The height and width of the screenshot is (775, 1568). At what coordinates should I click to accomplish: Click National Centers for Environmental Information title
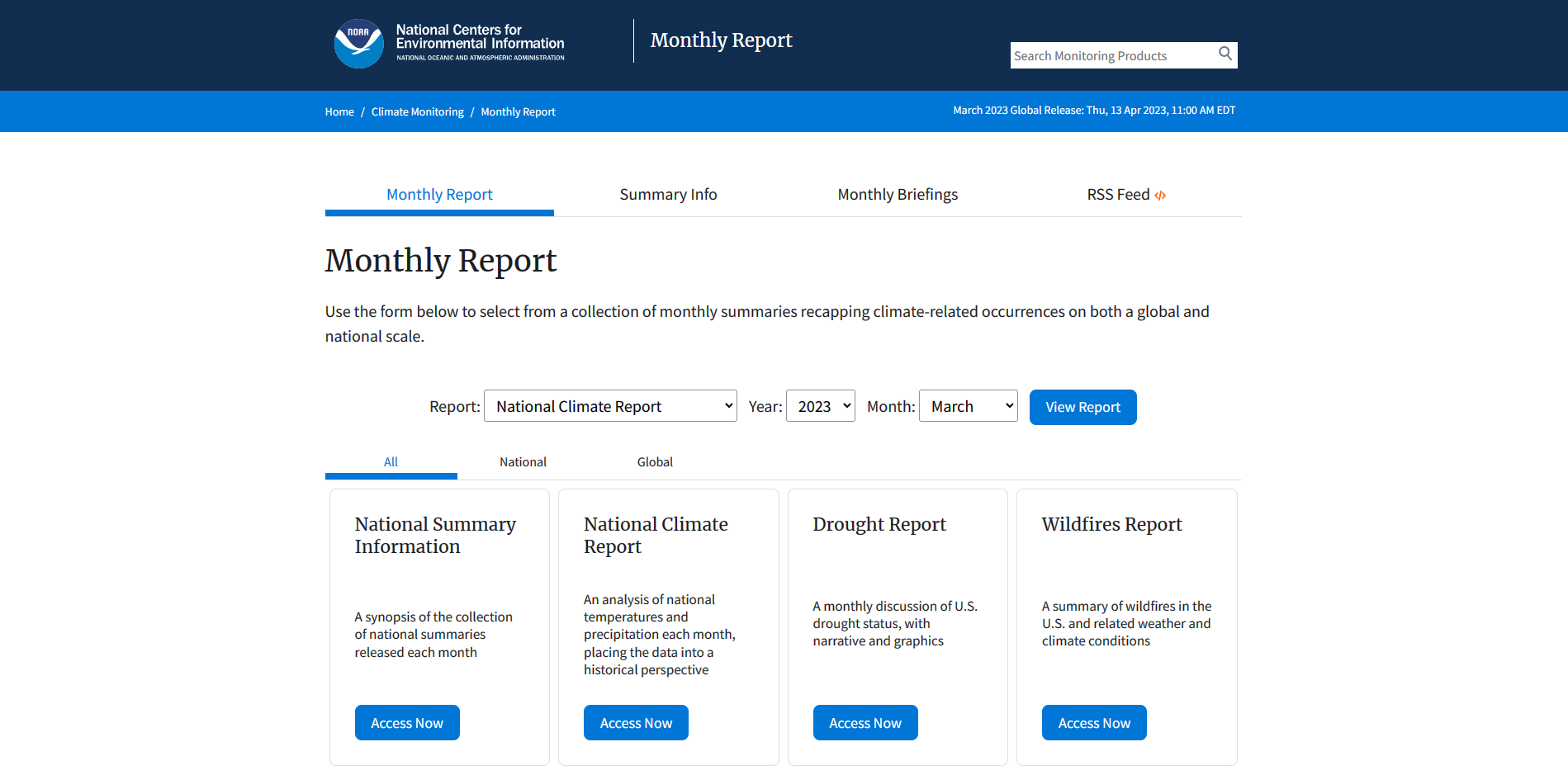tap(480, 37)
